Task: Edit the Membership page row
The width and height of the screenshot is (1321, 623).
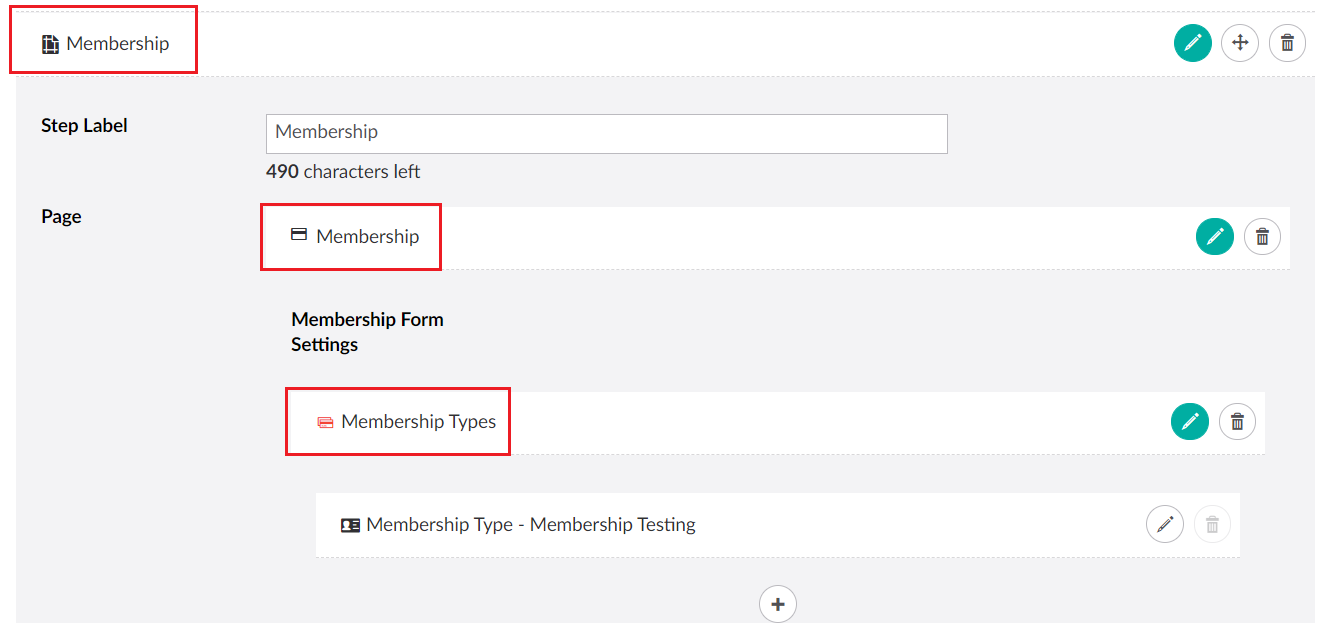Action: point(1214,237)
